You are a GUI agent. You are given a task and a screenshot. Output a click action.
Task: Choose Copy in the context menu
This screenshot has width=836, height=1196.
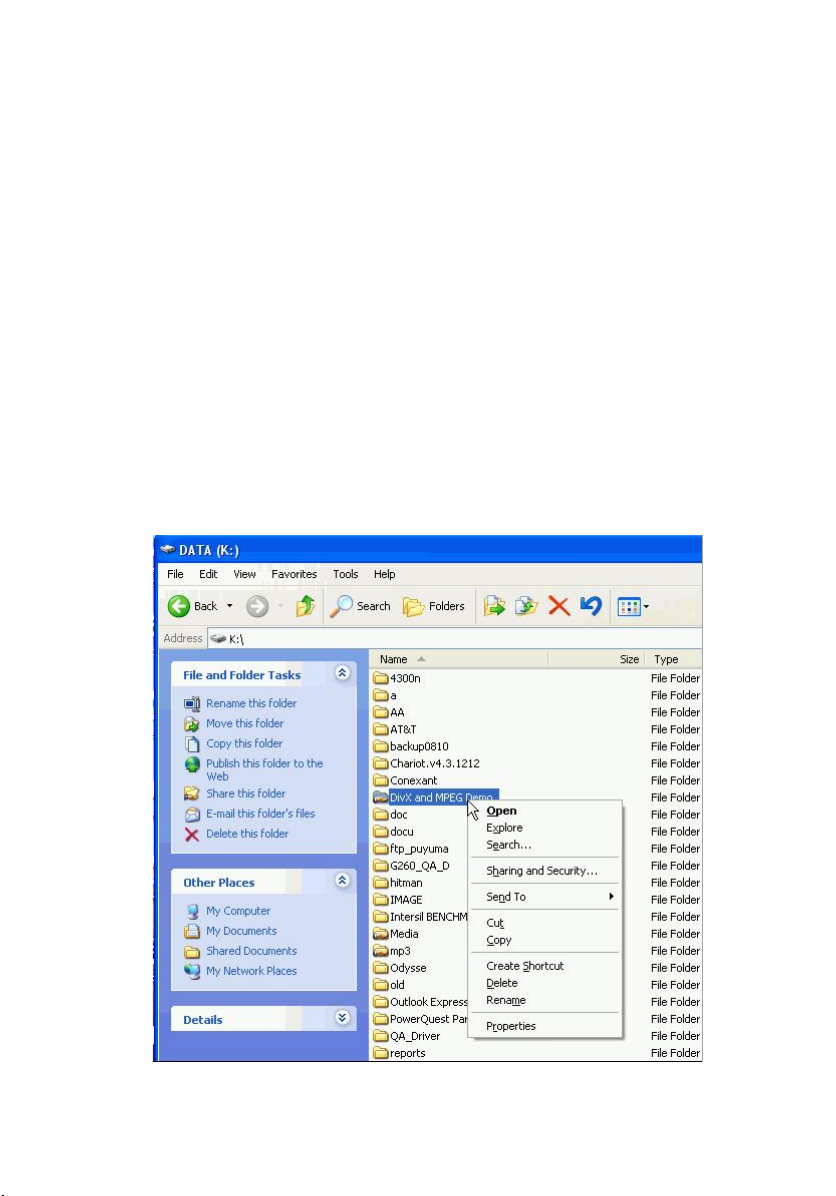(x=545, y=940)
